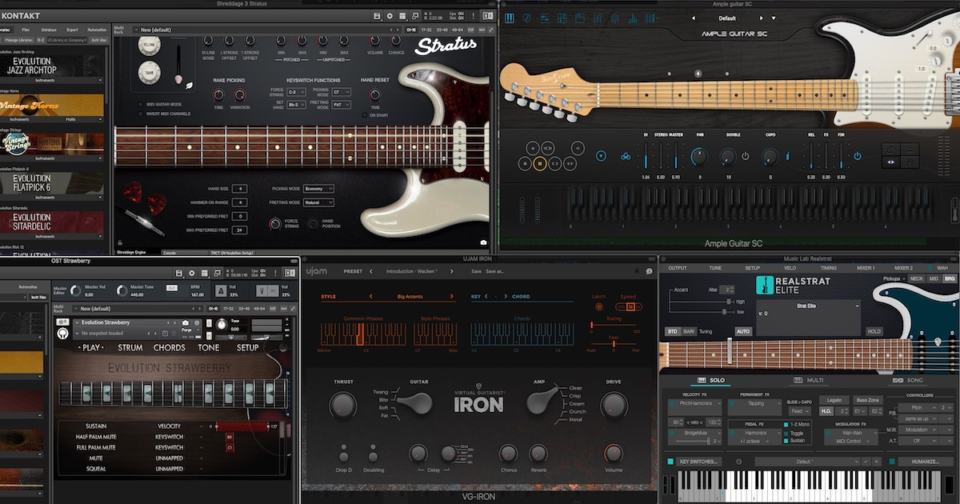Click the highlighted orange circle button in Ample Guitar
This screenshot has height=504, width=960.
tap(539, 164)
